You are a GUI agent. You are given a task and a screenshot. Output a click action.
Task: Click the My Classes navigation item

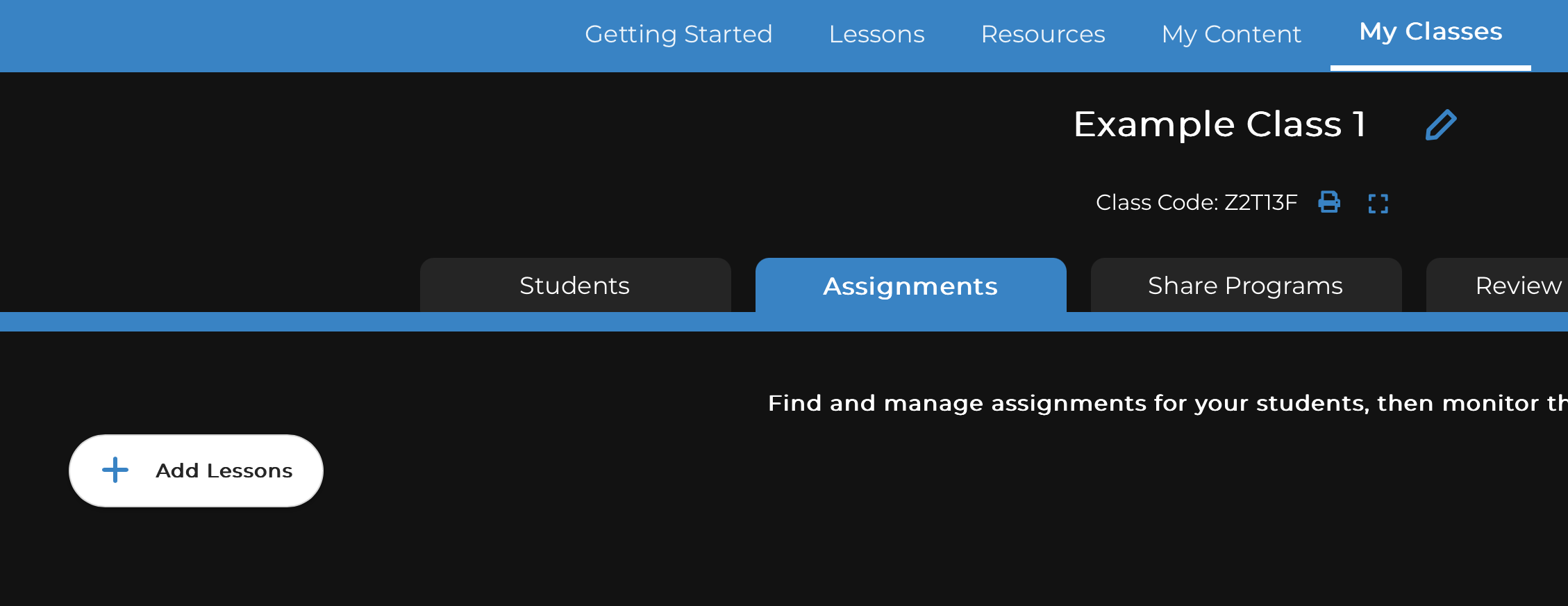pyautogui.click(x=1431, y=32)
